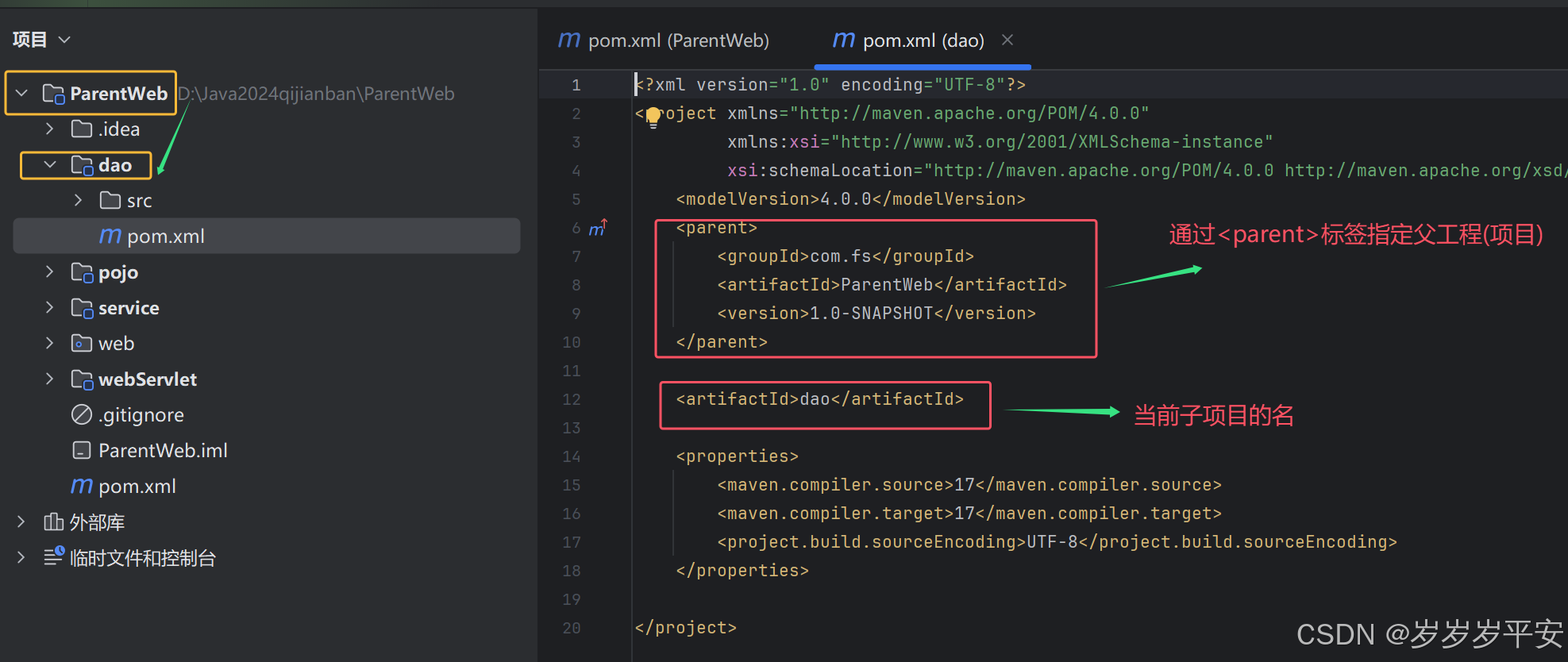Close the pom.xml (dao) tab
The width and height of the screenshot is (1568, 662).
(x=1007, y=40)
